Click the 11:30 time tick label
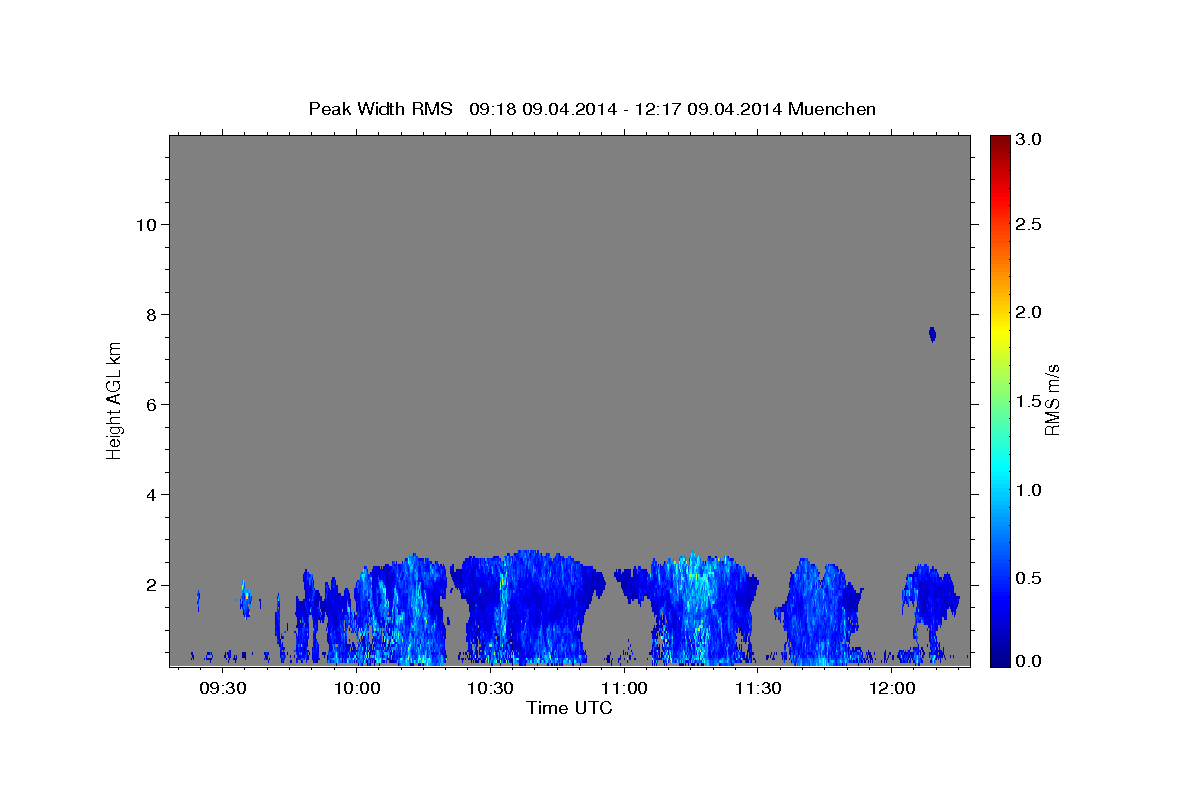The height and width of the screenshot is (800, 1200). (x=758, y=689)
